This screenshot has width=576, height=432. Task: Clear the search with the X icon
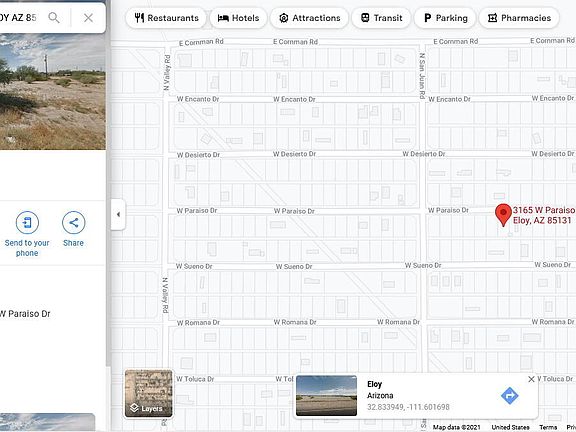click(88, 18)
